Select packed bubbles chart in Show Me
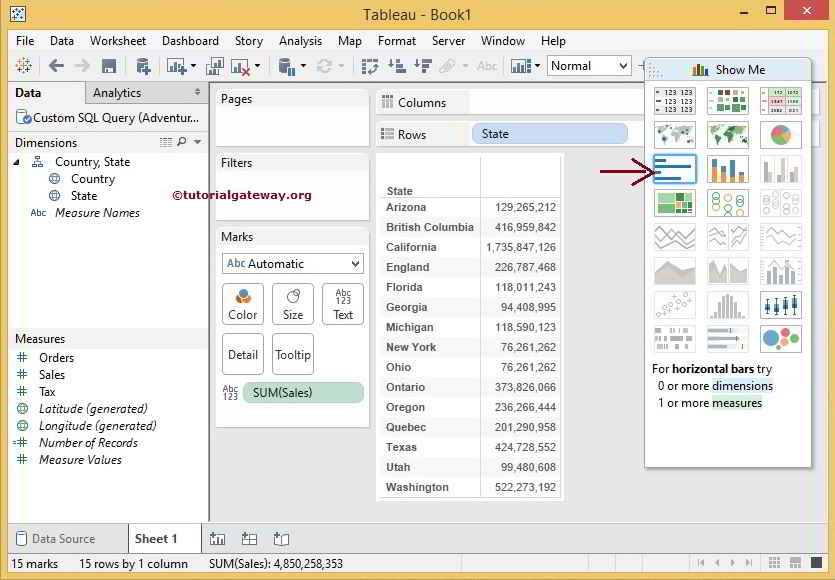The image size is (835, 580). click(780, 339)
